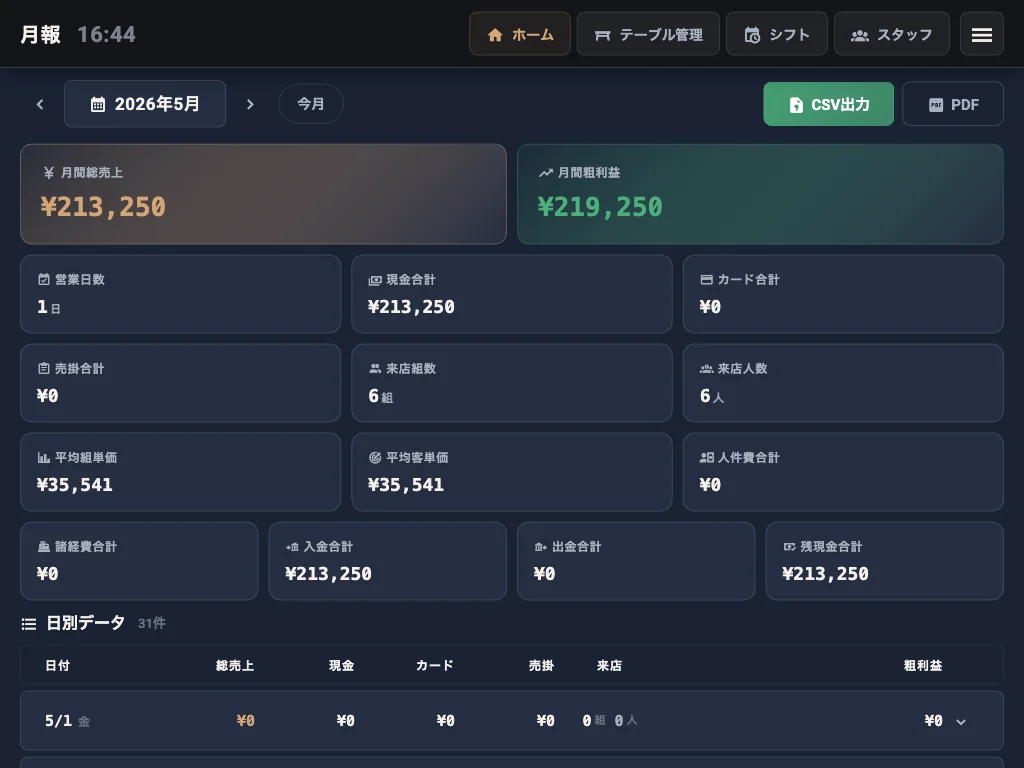The height and width of the screenshot is (768, 1024).
Task: Export report with CSV出力
Action: coord(828,104)
